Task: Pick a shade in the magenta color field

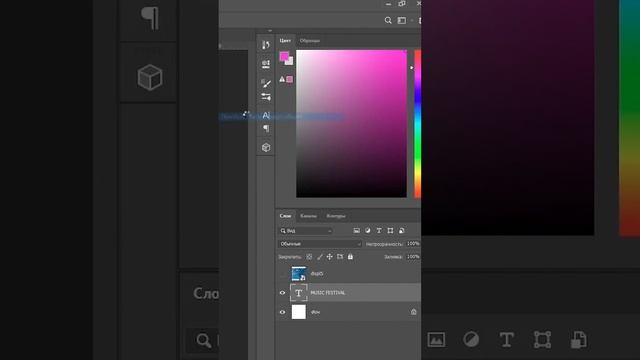Action: pyautogui.click(x=351, y=124)
